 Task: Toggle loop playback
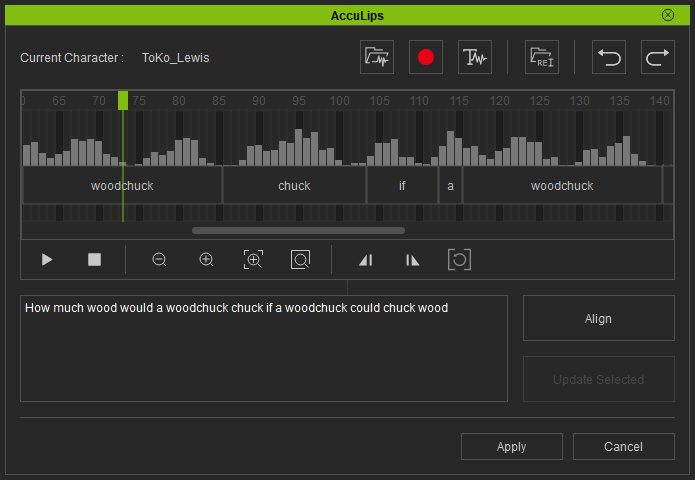pyautogui.click(x=459, y=260)
